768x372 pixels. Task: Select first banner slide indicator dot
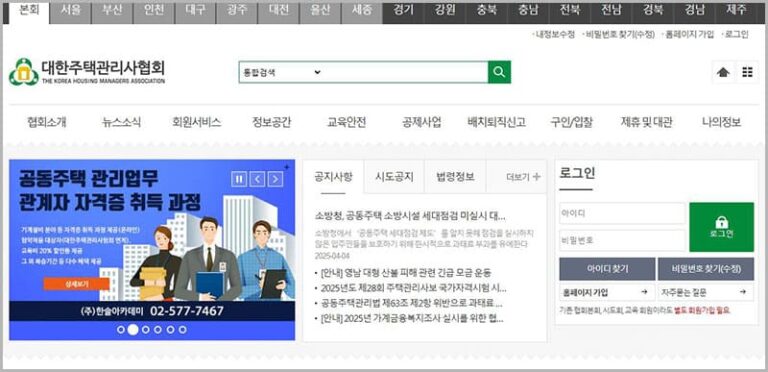coord(120,329)
